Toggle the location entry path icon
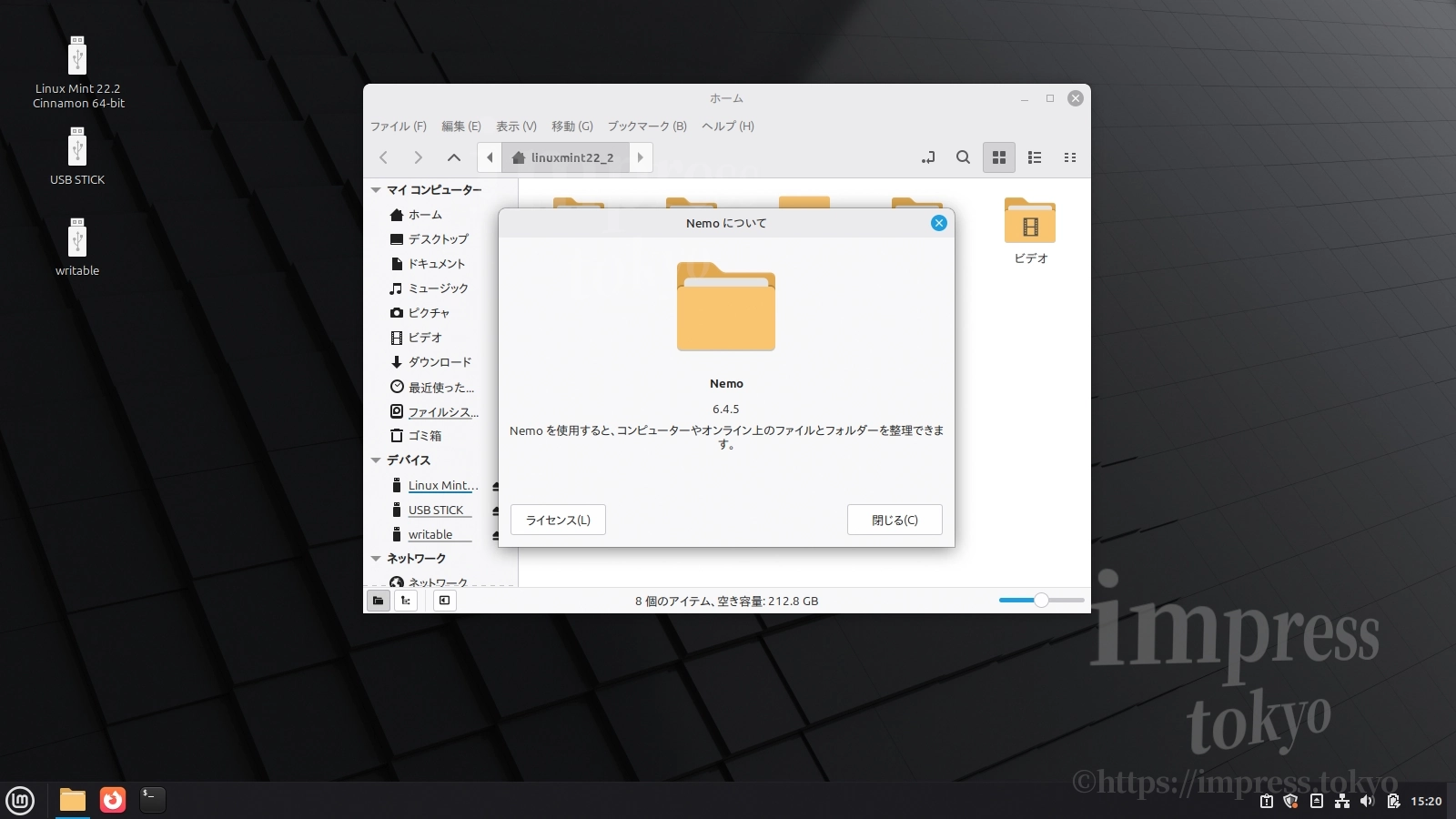Viewport: 1456px width, 819px height. (928, 157)
